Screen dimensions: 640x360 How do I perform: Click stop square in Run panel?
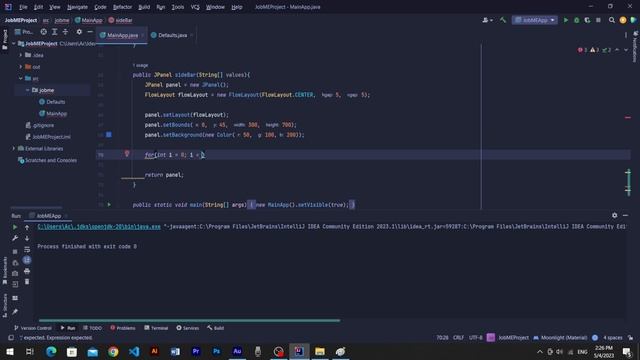point(15,251)
